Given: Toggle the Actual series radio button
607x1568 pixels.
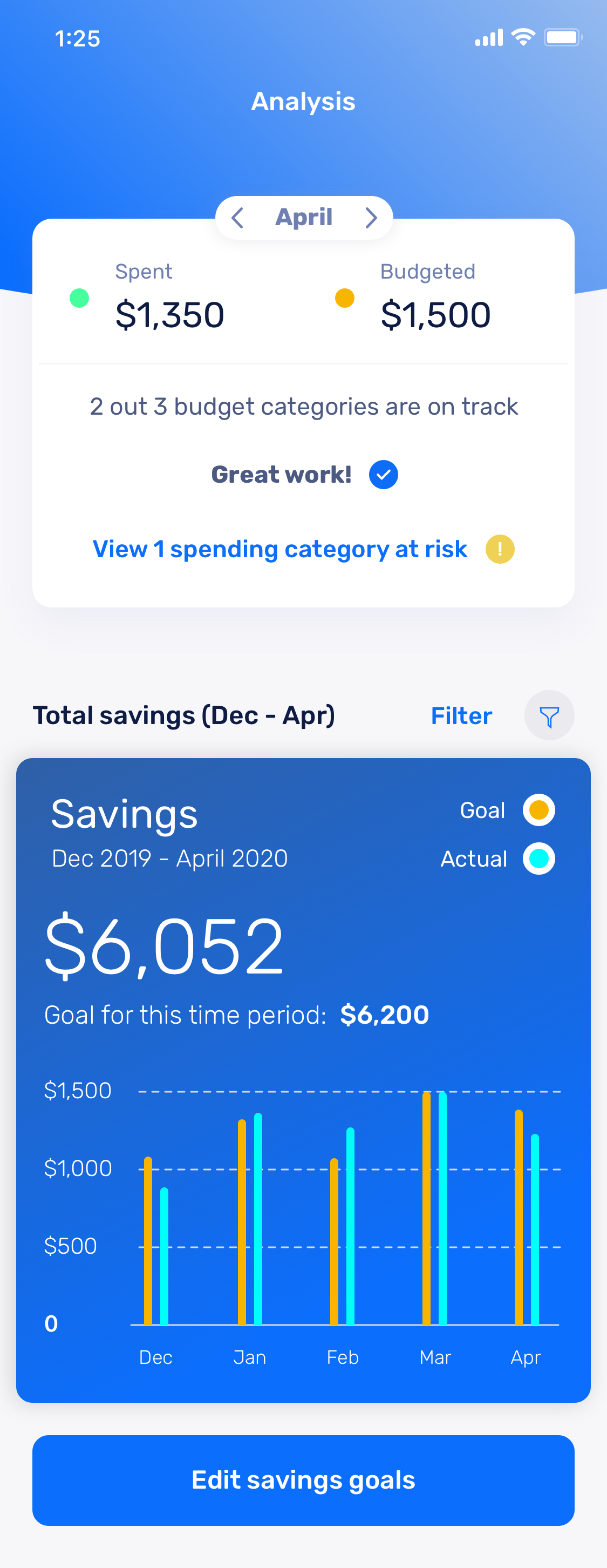Looking at the screenshot, I should point(539,859).
